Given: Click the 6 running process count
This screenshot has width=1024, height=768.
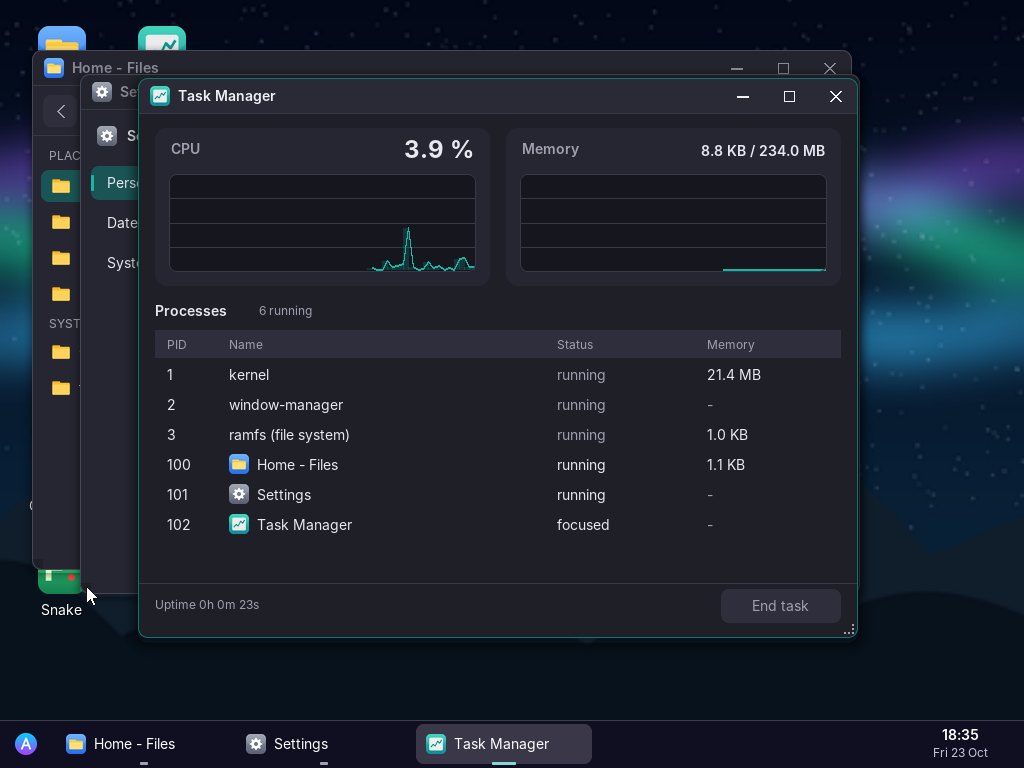Looking at the screenshot, I should 285,311.
